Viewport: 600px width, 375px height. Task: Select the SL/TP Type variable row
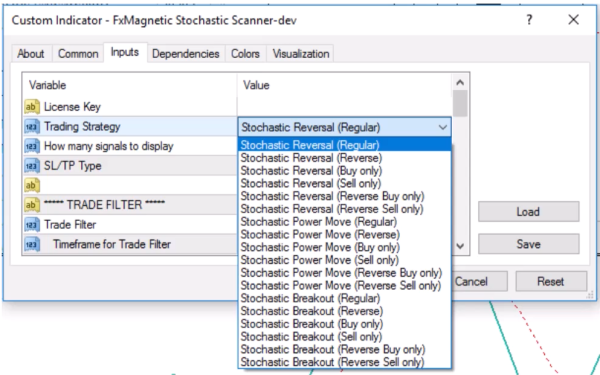tap(130, 166)
